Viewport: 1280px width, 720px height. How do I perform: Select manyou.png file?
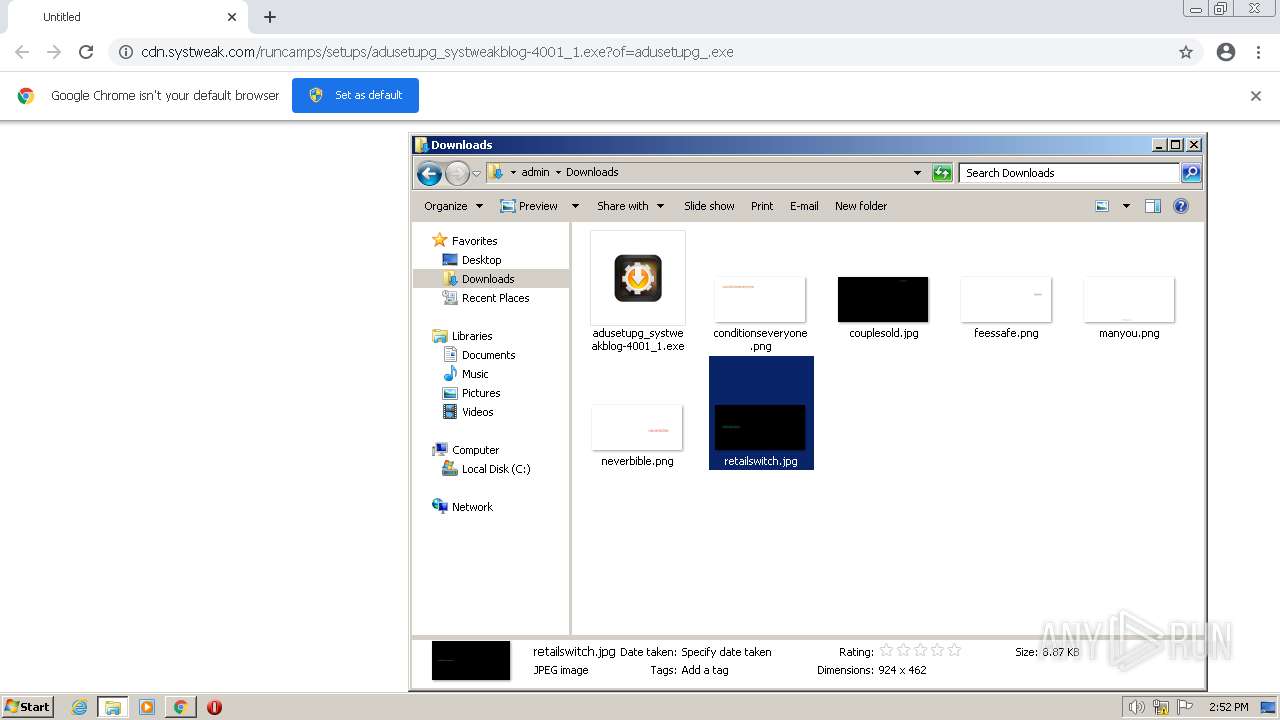(1129, 307)
